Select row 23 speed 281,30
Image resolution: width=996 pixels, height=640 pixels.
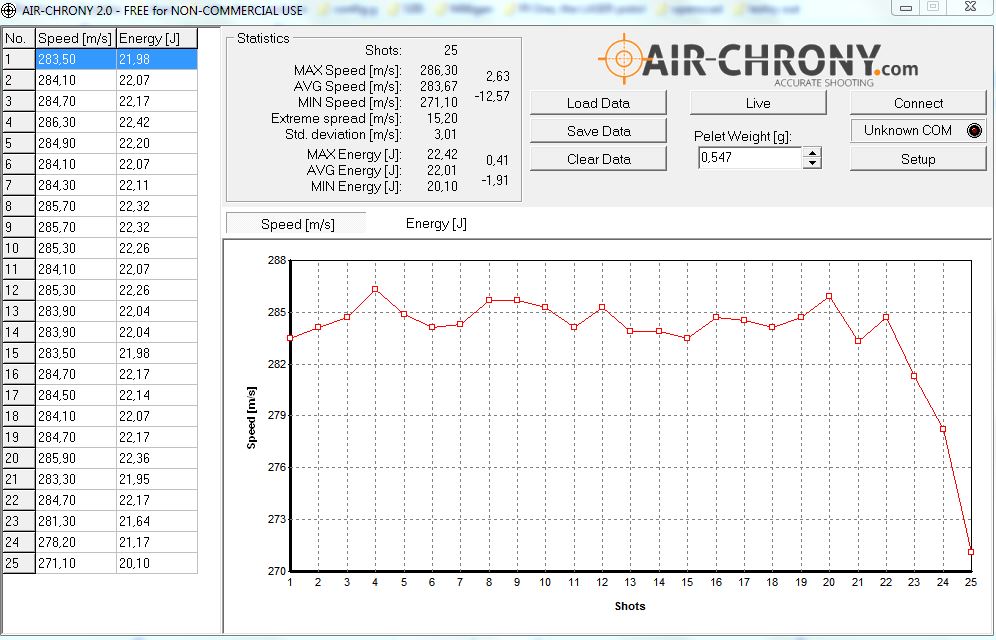point(76,521)
